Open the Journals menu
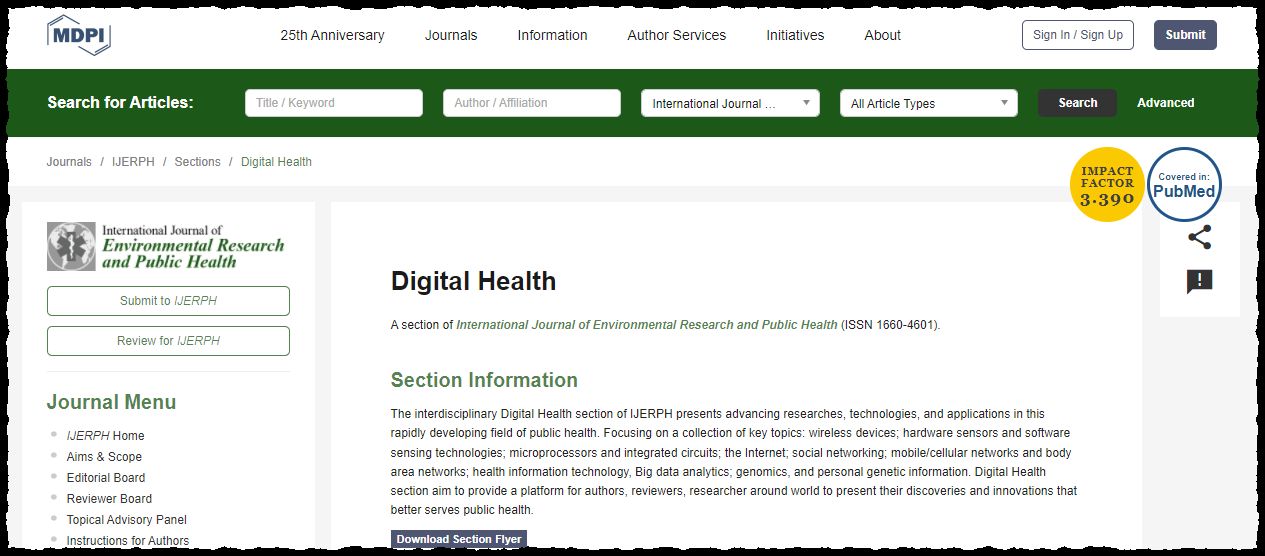This screenshot has height=556, width=1265. [451, 35]
